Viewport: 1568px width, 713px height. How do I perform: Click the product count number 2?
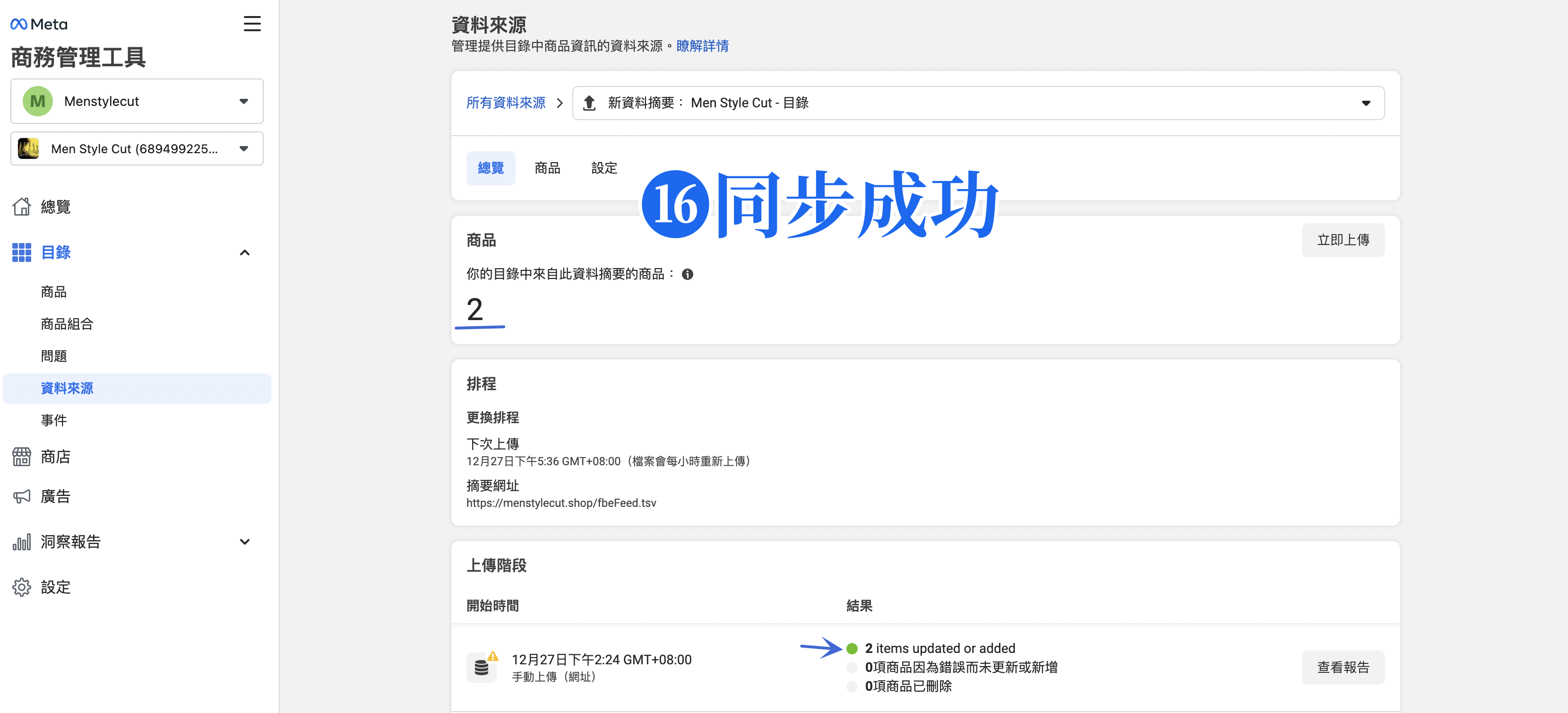coord(475,309)
